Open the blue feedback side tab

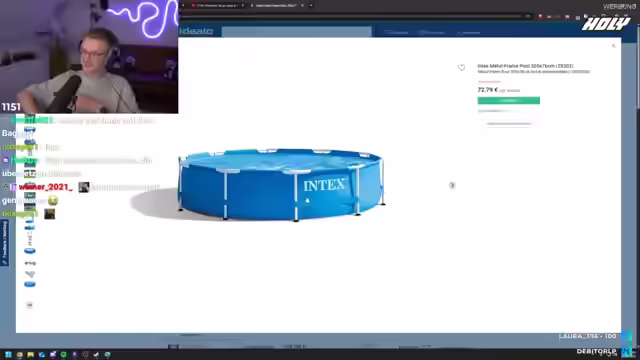(4, 243)
